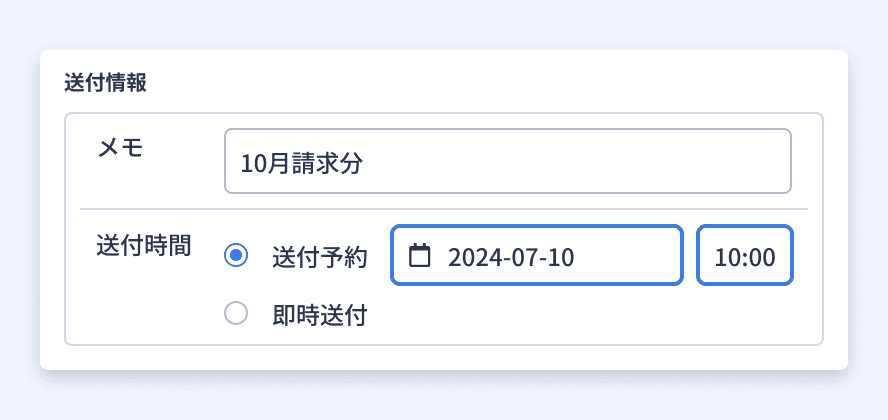Click the hour portion of 10:00
The height and width of the screenshot is (420, 888).
727,258
